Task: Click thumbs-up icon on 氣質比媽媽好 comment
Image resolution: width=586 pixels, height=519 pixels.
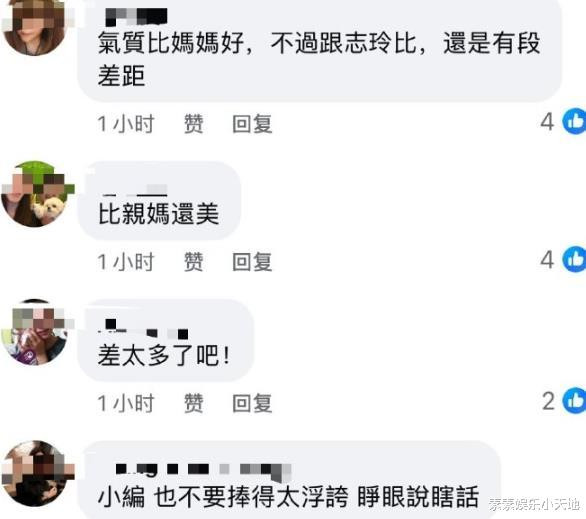Action: (575, 121)
